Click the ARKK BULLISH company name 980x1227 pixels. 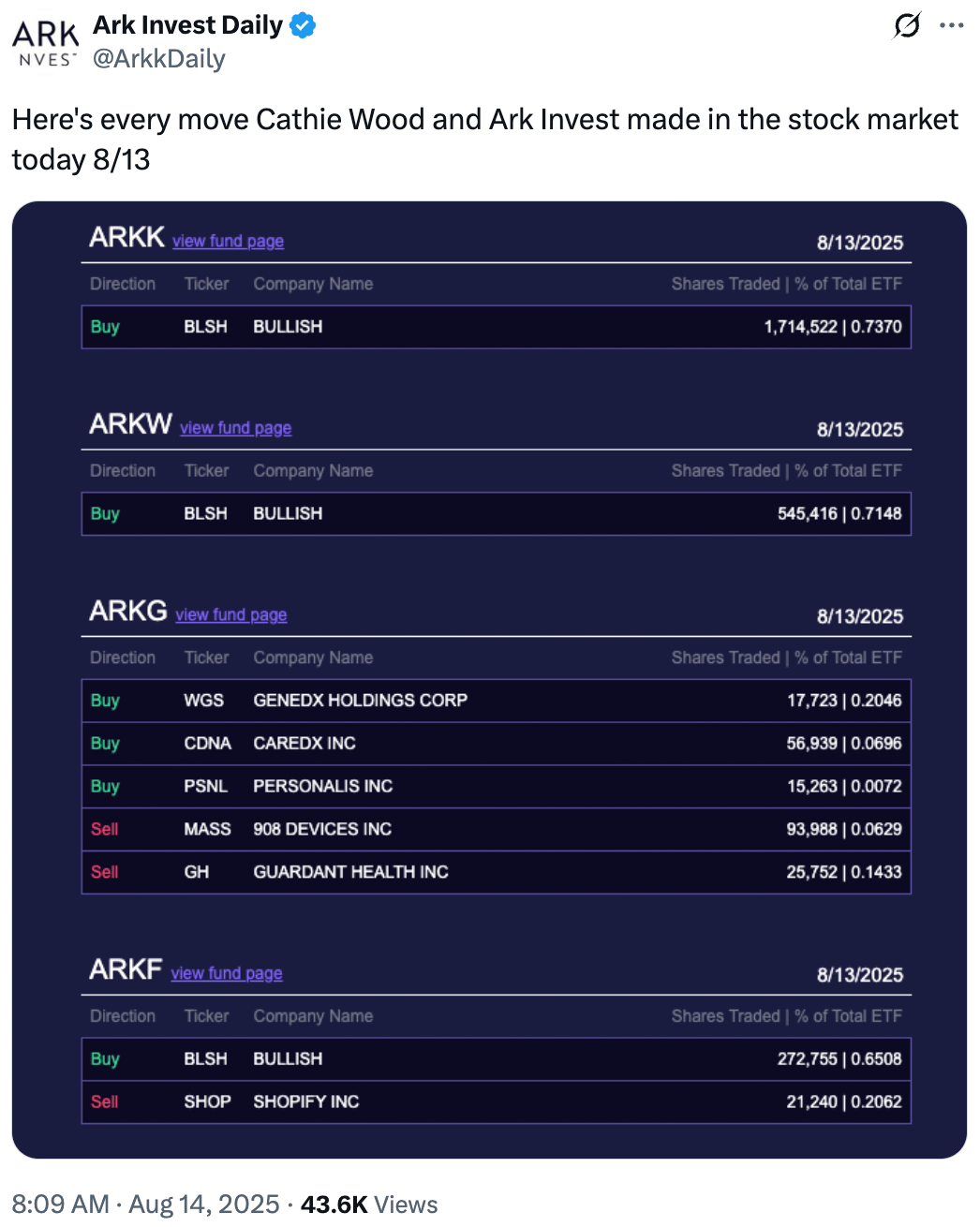pos(288,327)
